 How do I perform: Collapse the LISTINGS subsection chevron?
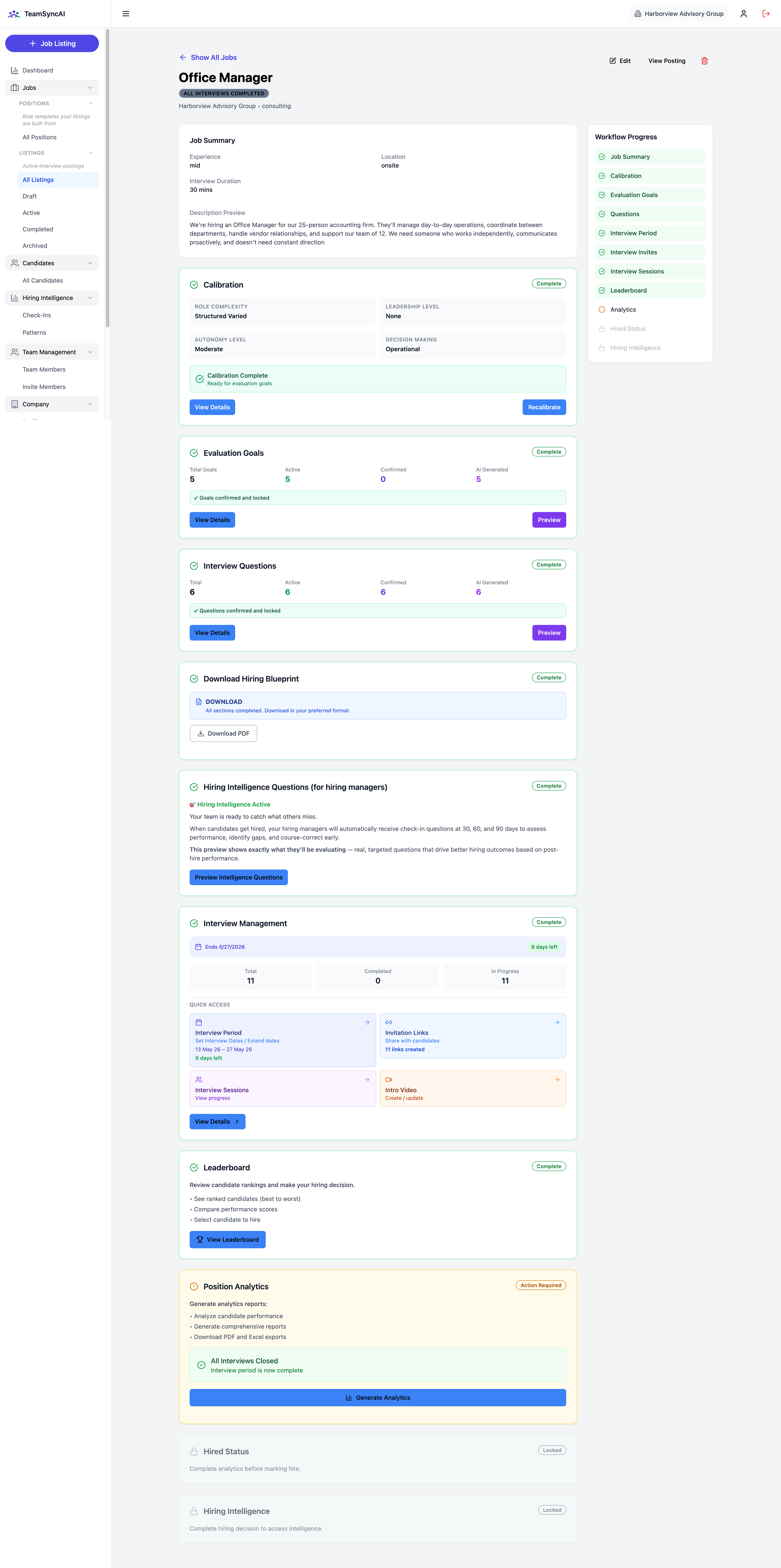tap(91, 153)
